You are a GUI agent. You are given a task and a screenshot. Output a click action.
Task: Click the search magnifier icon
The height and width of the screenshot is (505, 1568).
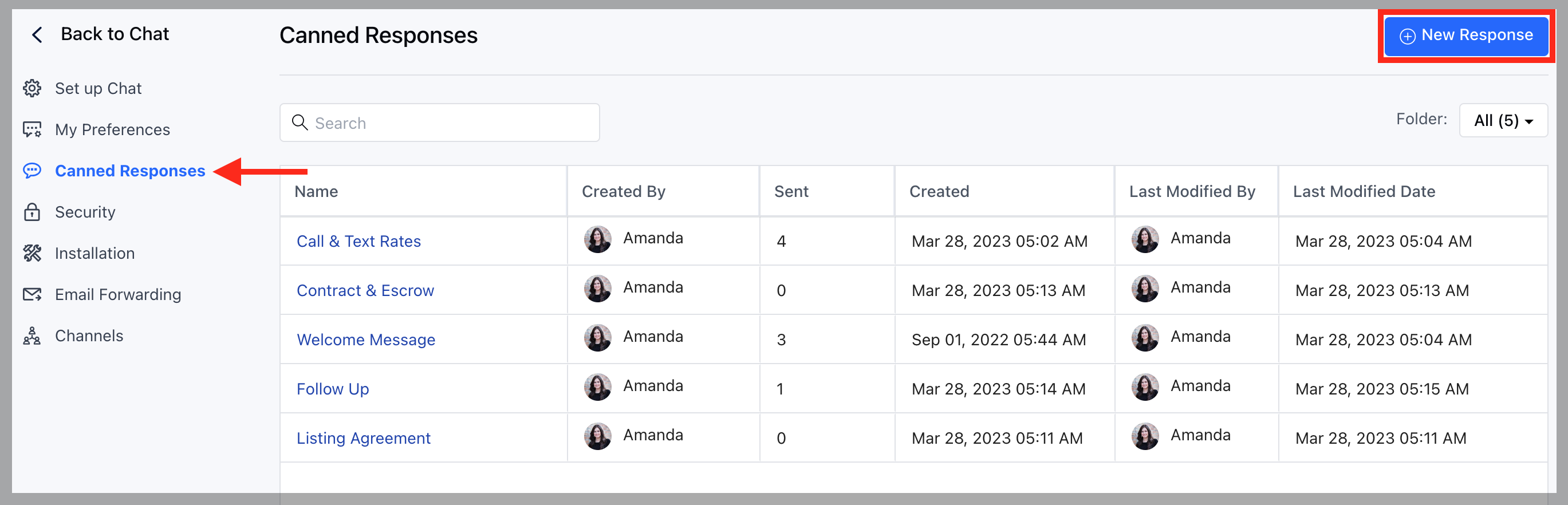click(300, 123)
